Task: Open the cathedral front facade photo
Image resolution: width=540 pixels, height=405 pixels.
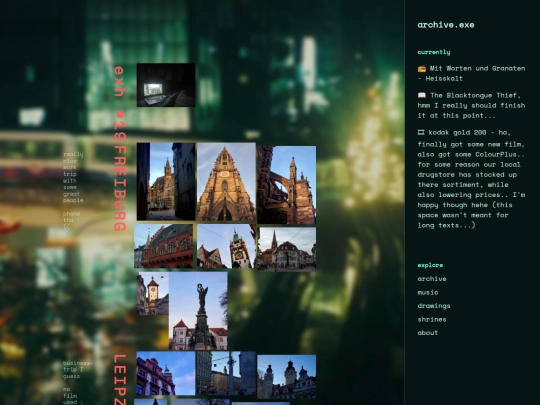Action: click(226, 181)
